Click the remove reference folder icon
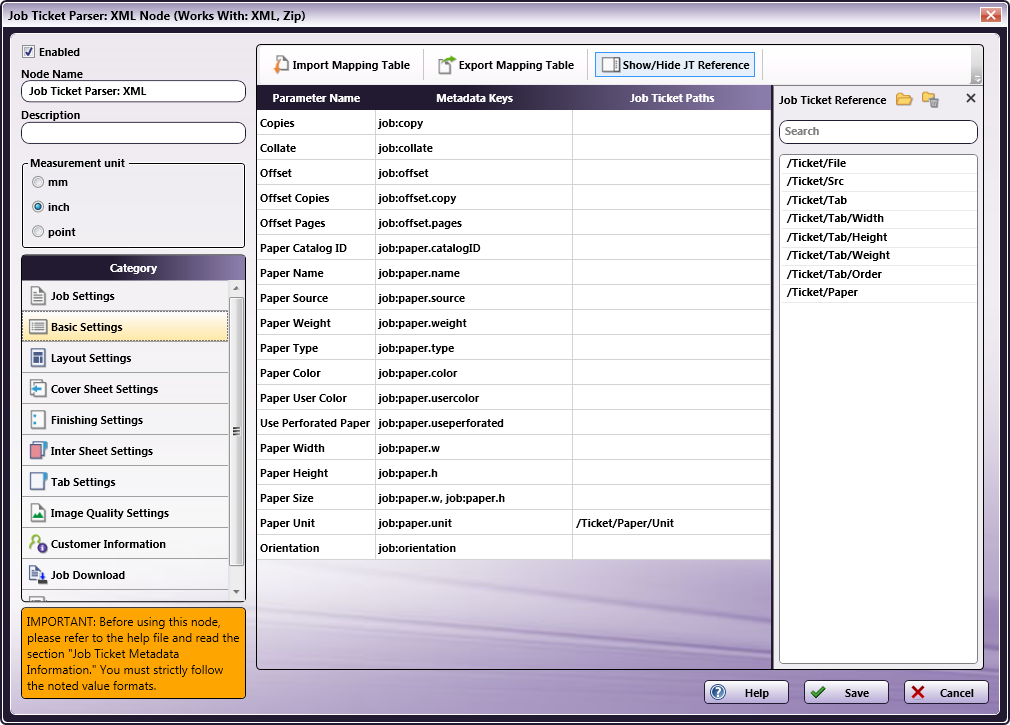Image resolution: width=1010 pixels, height=725 pixels. [930, 99]
